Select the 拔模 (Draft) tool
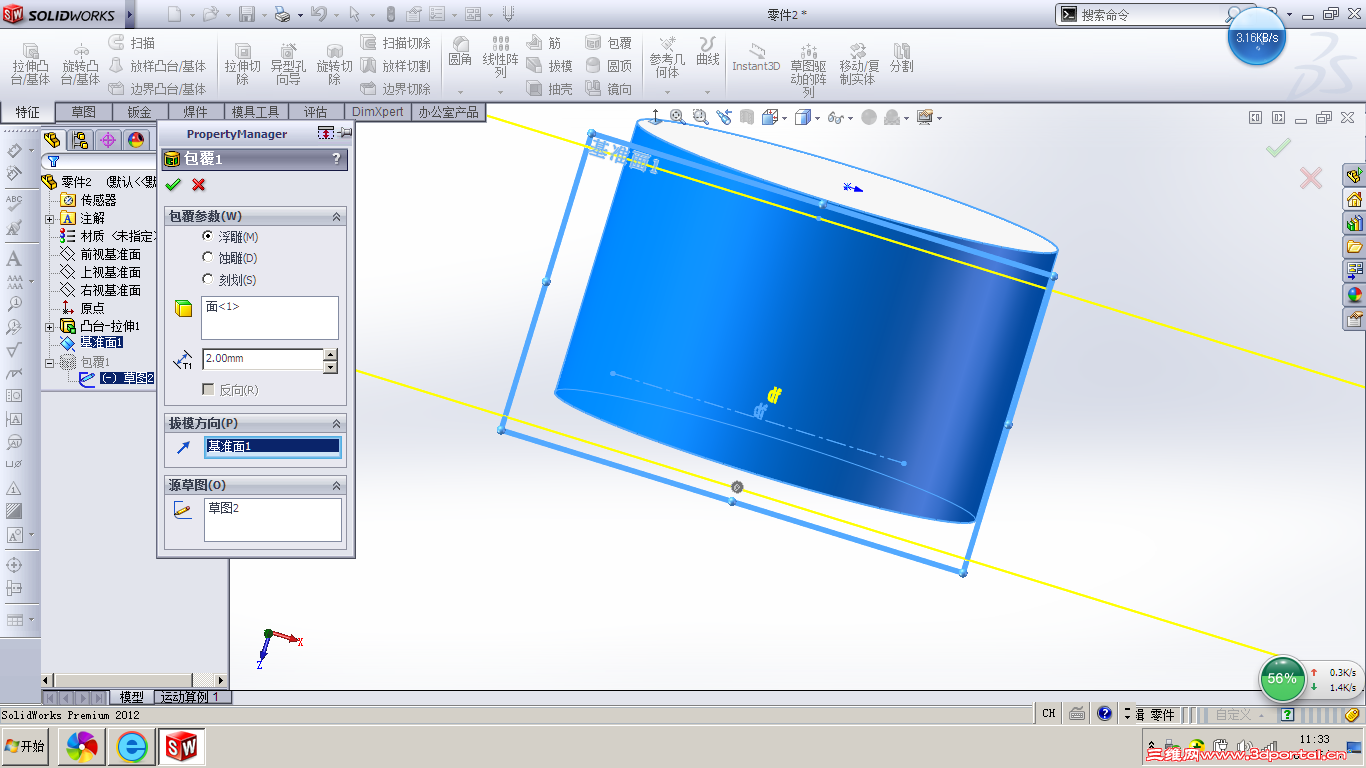1366x768 pixels. click(549, 66)
